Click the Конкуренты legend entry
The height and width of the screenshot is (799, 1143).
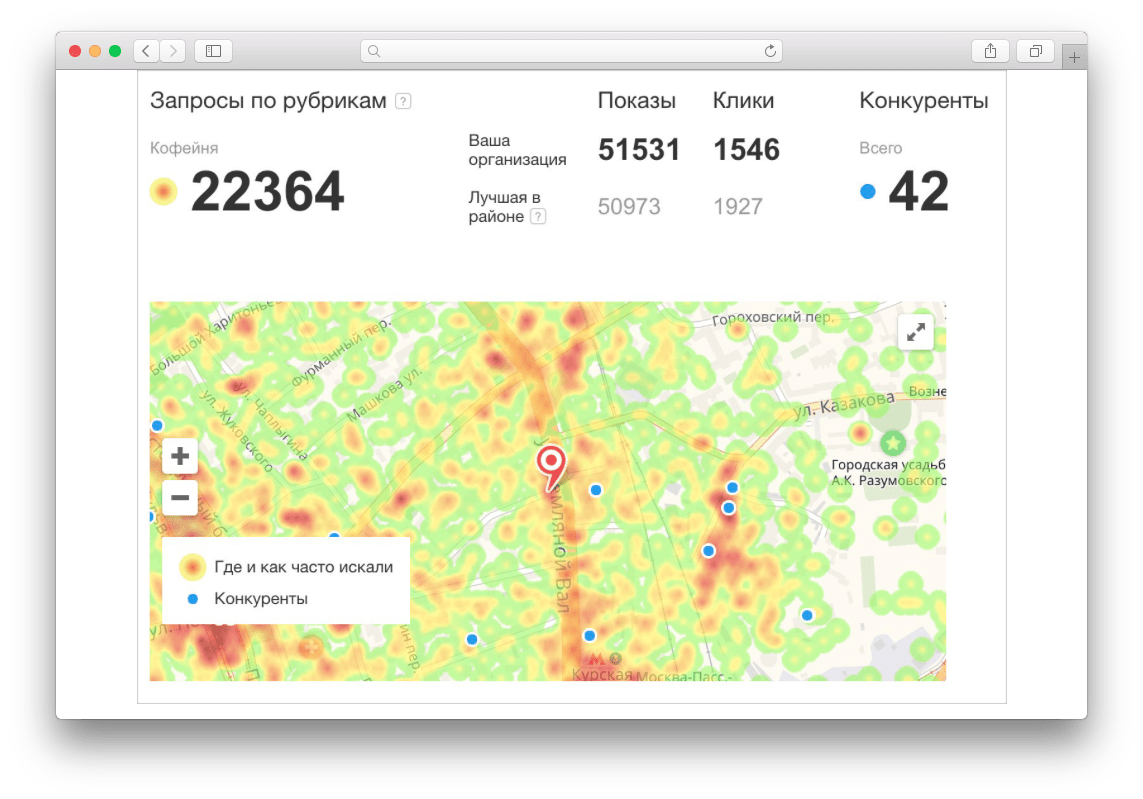(260, 599)
